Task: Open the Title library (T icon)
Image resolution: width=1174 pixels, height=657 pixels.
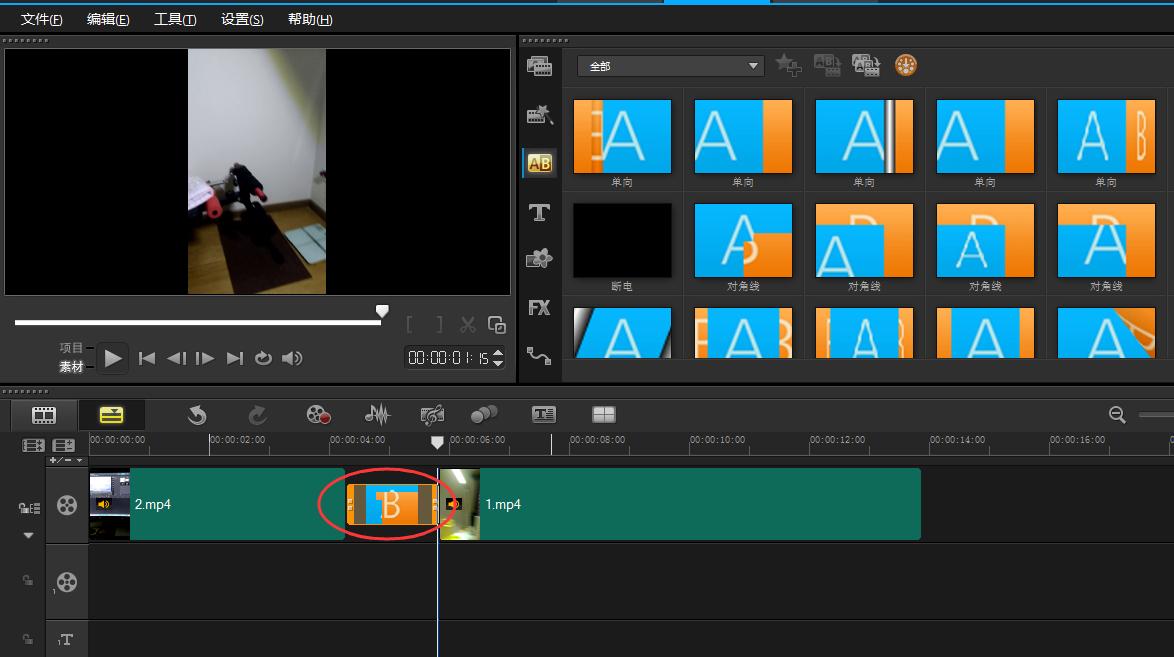Action: coord(539,212)
